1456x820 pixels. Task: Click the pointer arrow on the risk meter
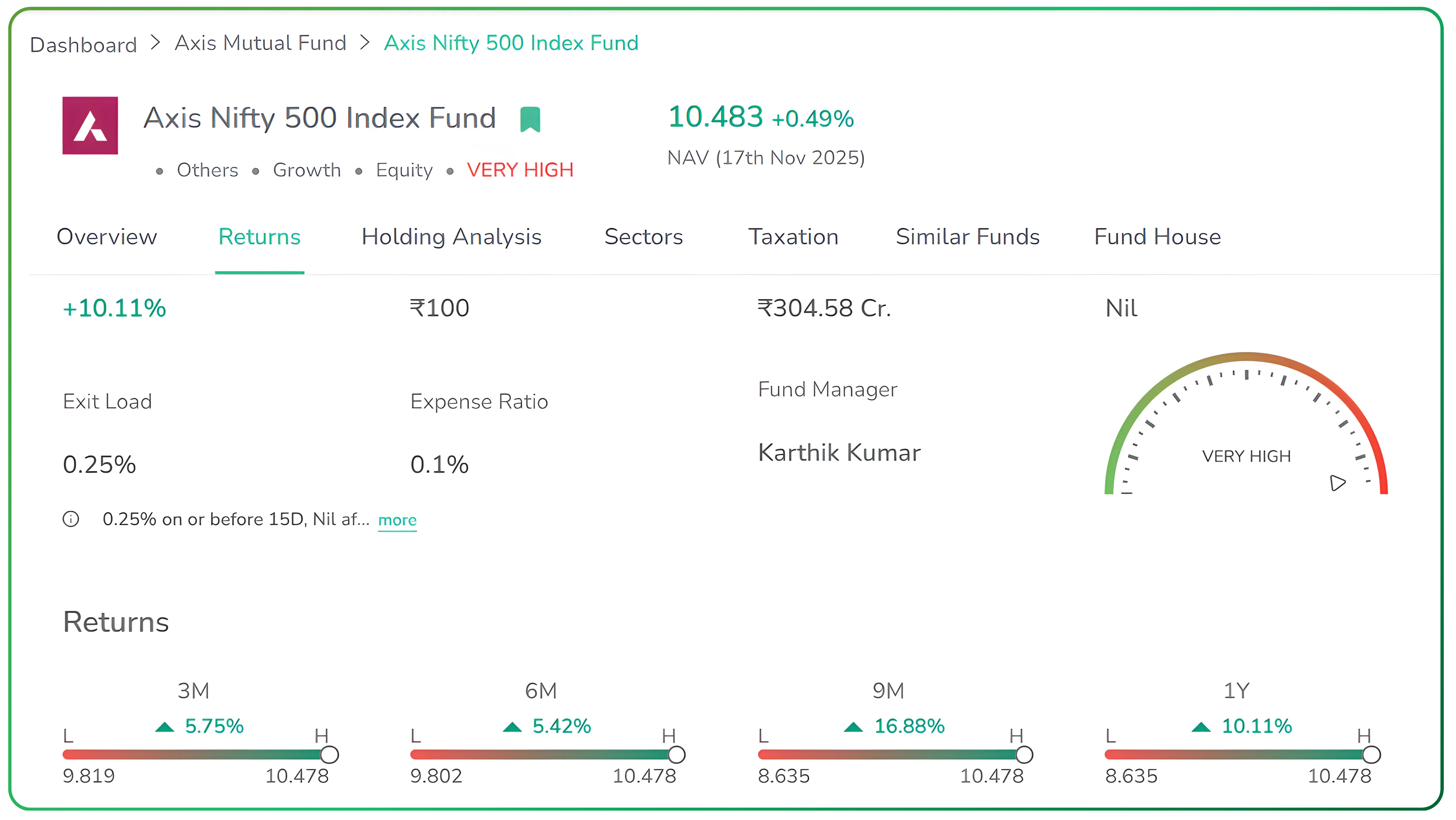coord(1338,482)
